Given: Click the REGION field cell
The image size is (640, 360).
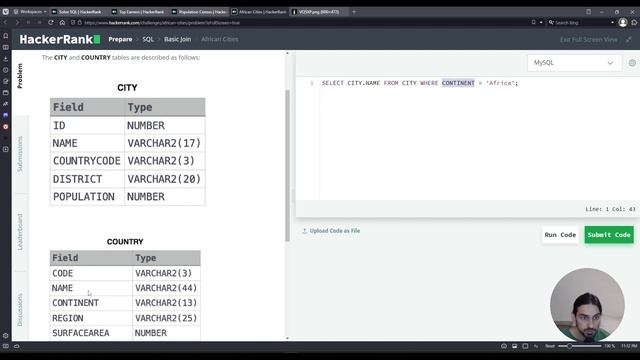Looking at the screenshot, I should tap(91, 318).
